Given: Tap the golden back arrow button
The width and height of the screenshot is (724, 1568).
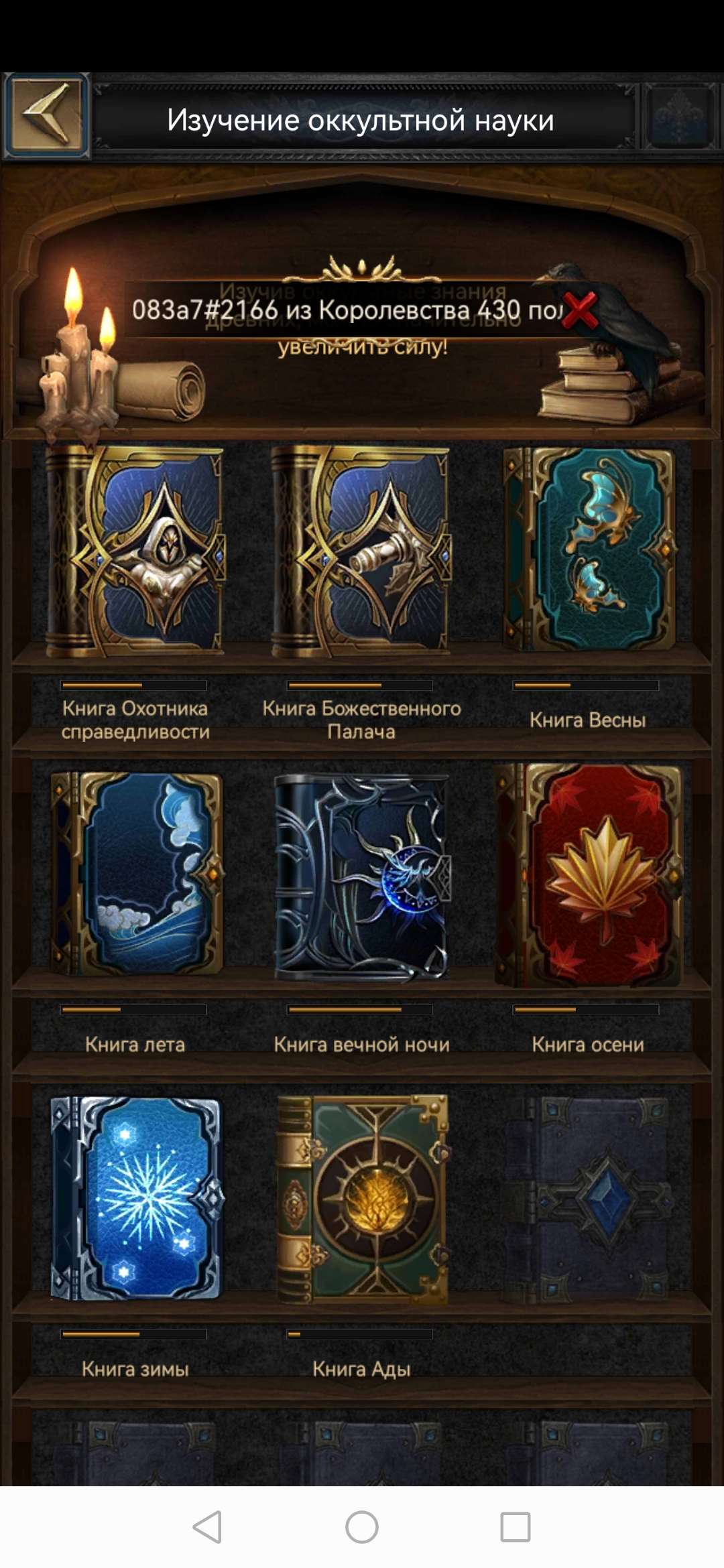Looking at the screenshot, I should [47, 115].
